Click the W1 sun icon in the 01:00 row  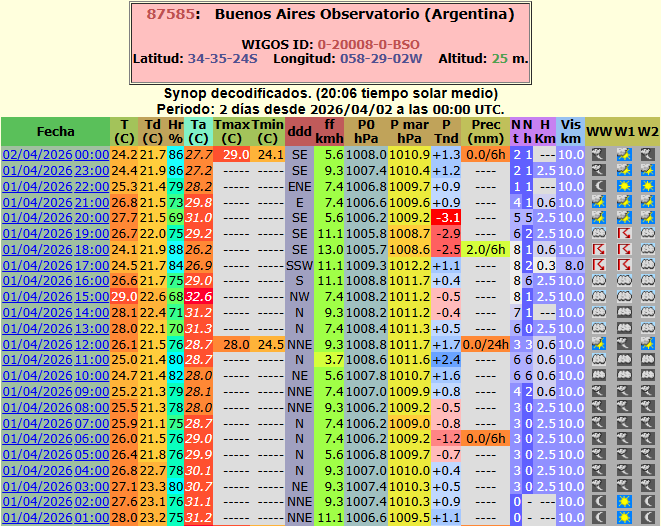coord(624,518)
